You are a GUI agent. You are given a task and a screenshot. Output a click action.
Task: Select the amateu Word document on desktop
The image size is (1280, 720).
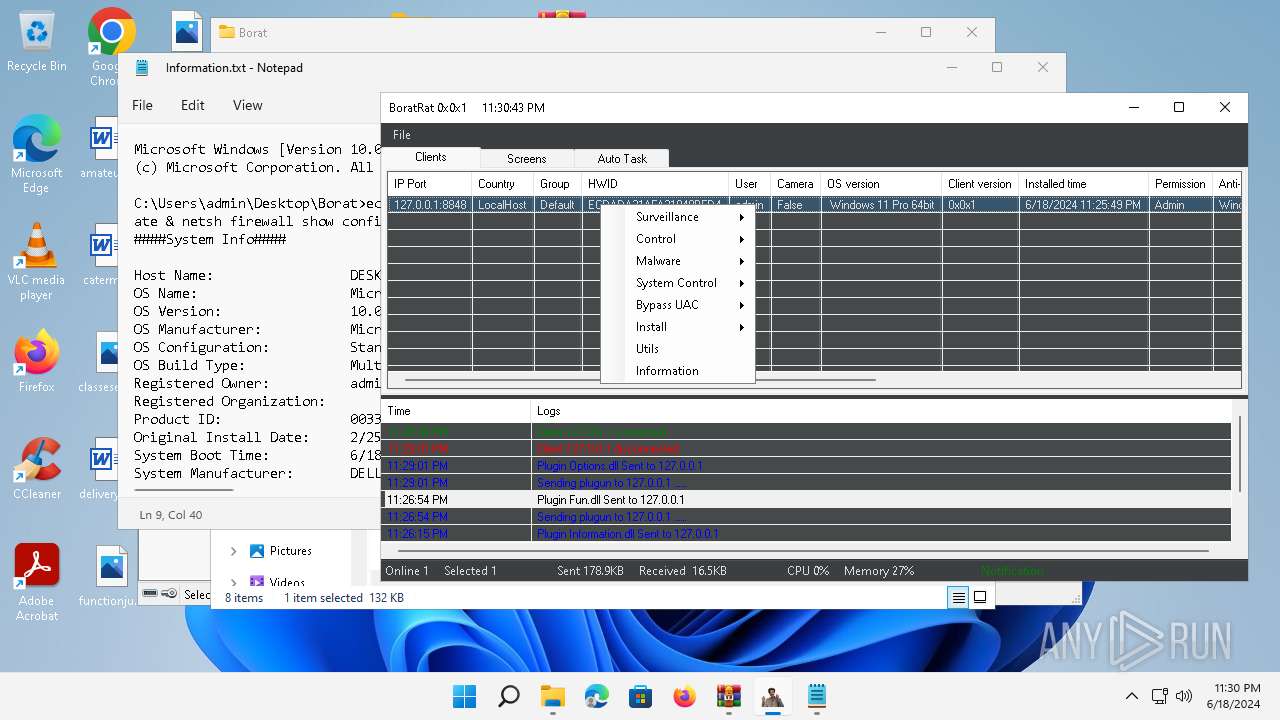pos(102,148)
